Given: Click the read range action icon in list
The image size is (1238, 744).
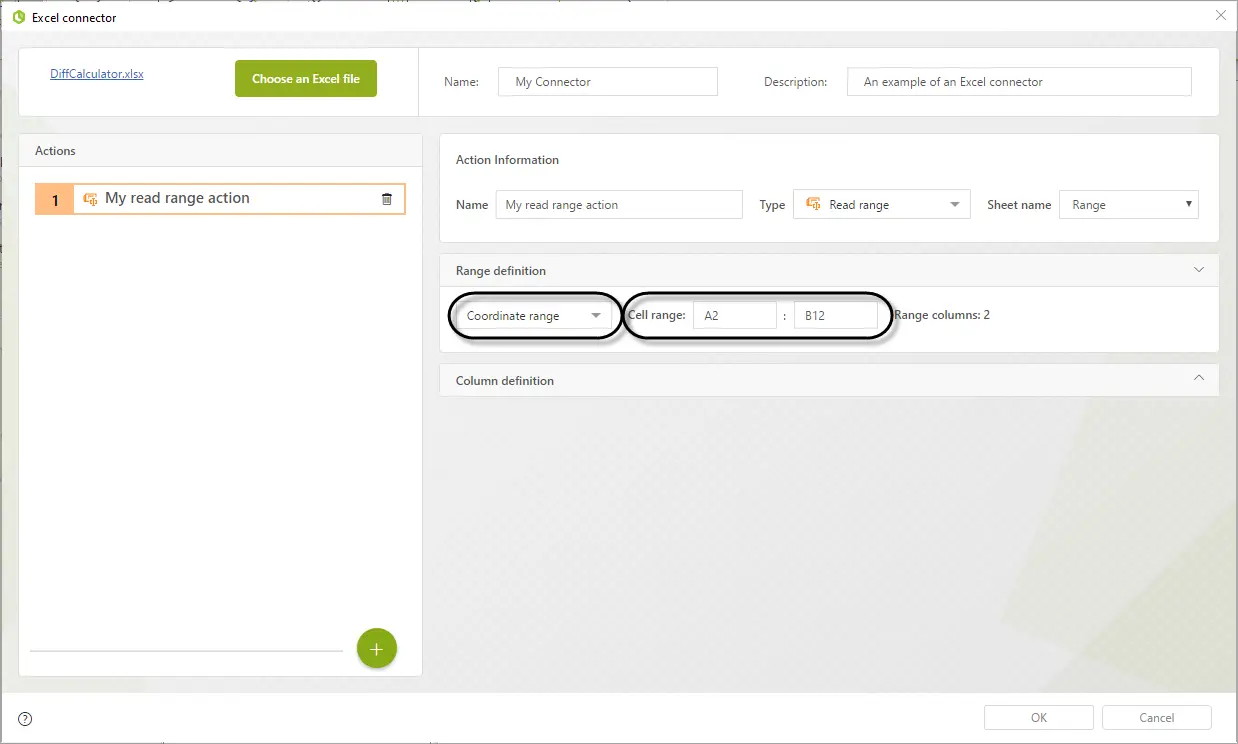Looking at the screenshot, I should click(x=90, y=199).
